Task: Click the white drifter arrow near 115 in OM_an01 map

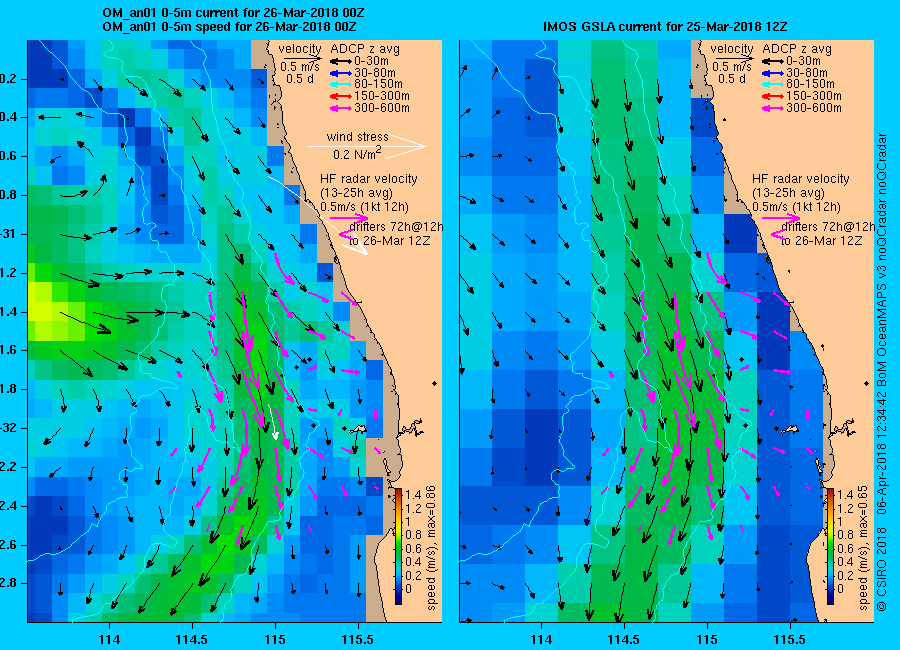Action: 273,421
